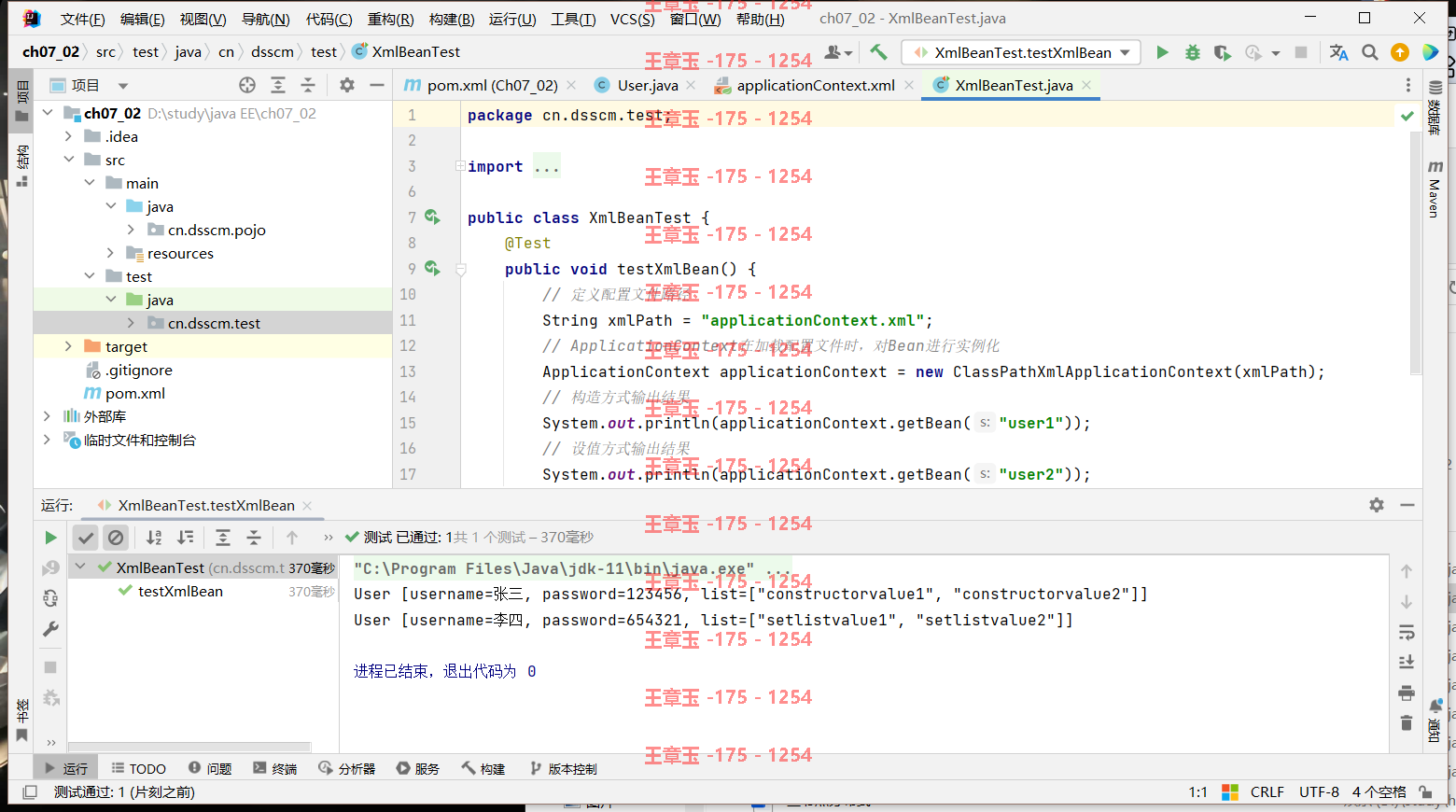Screen dimensions: 1456x812
Task: Rerun failed tests icon in run panel
Action: (x=50, y=568)
